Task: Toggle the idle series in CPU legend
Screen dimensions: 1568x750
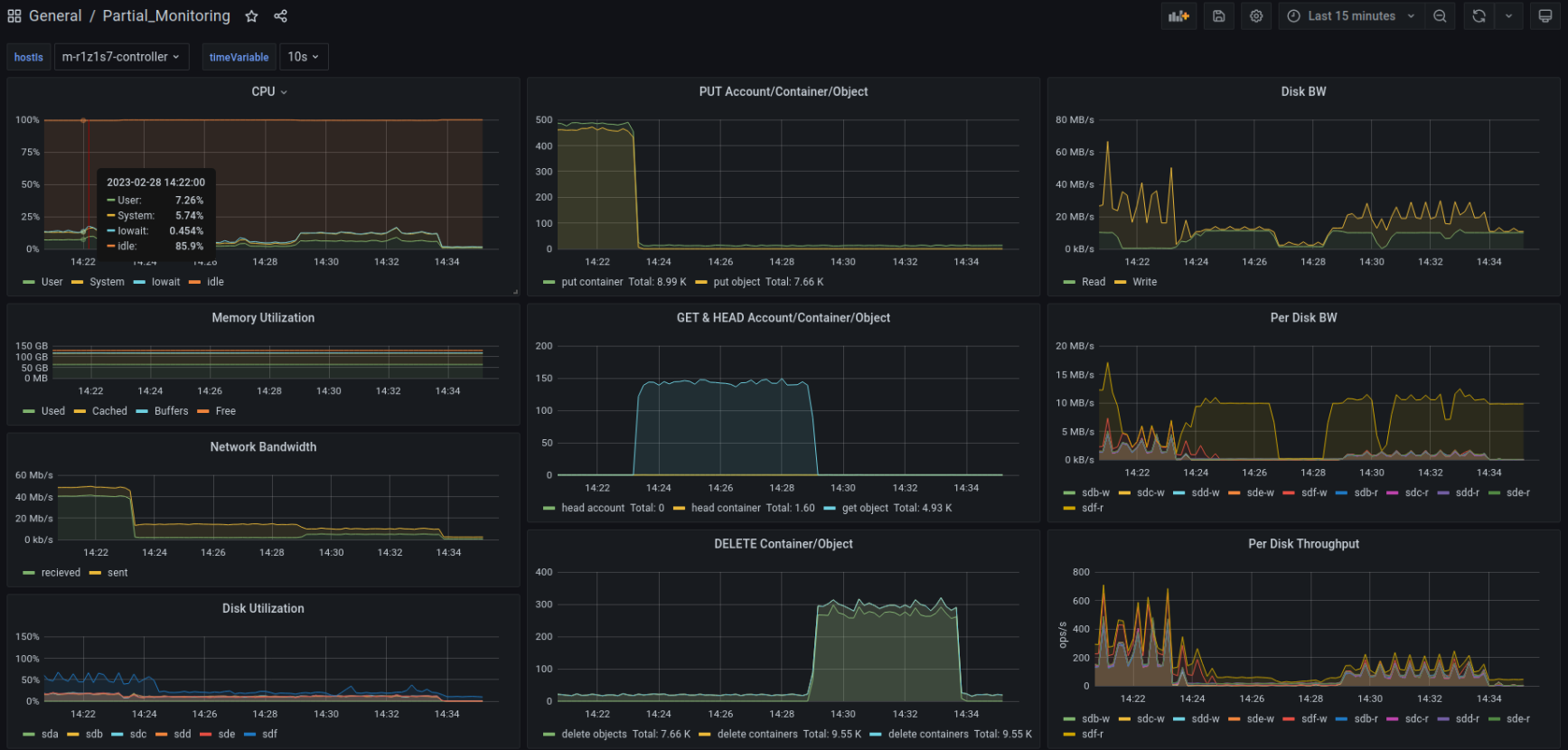Action: click(x=215, y=282)
